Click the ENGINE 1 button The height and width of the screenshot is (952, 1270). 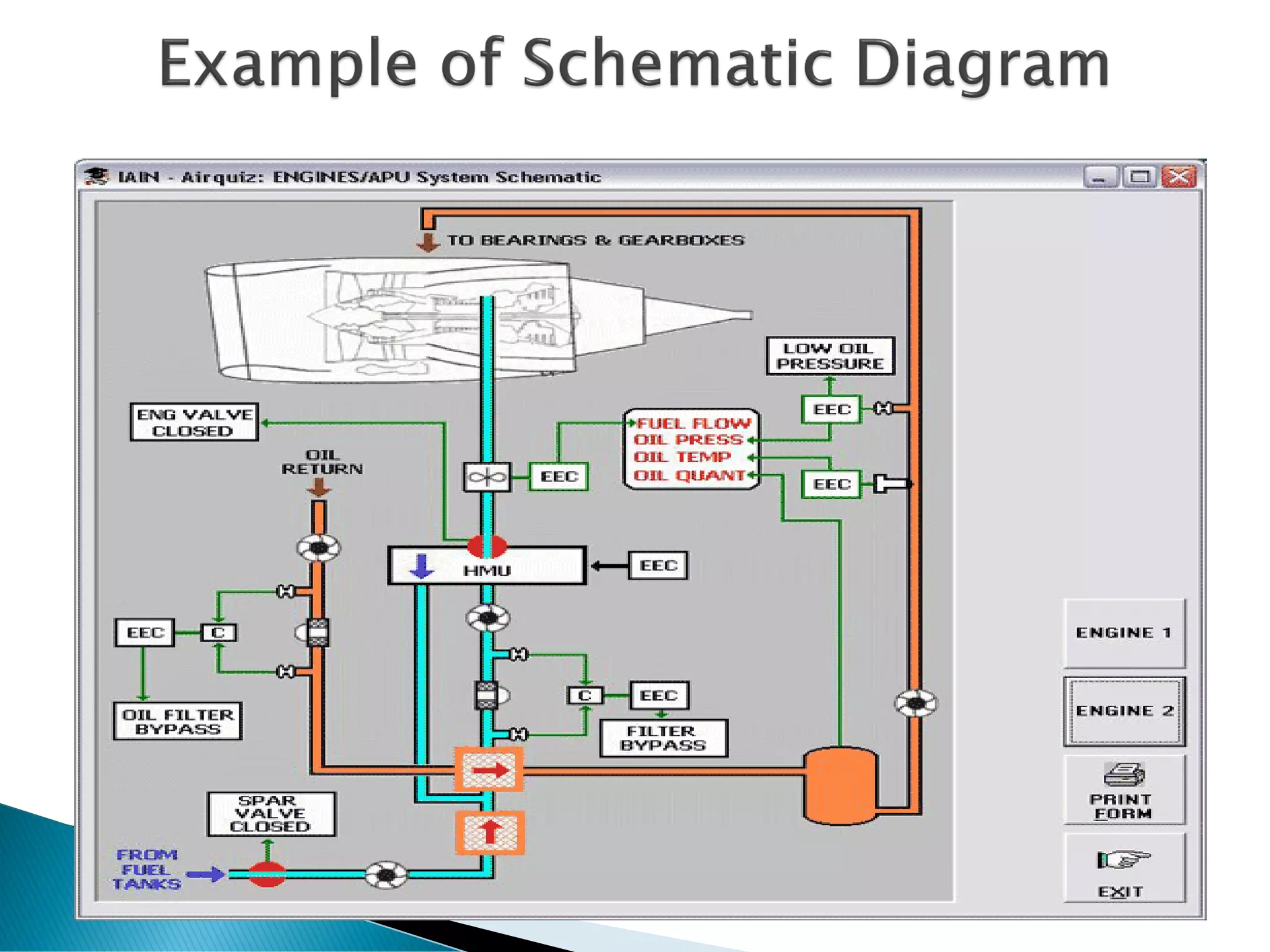click(x=1124, y=633)
